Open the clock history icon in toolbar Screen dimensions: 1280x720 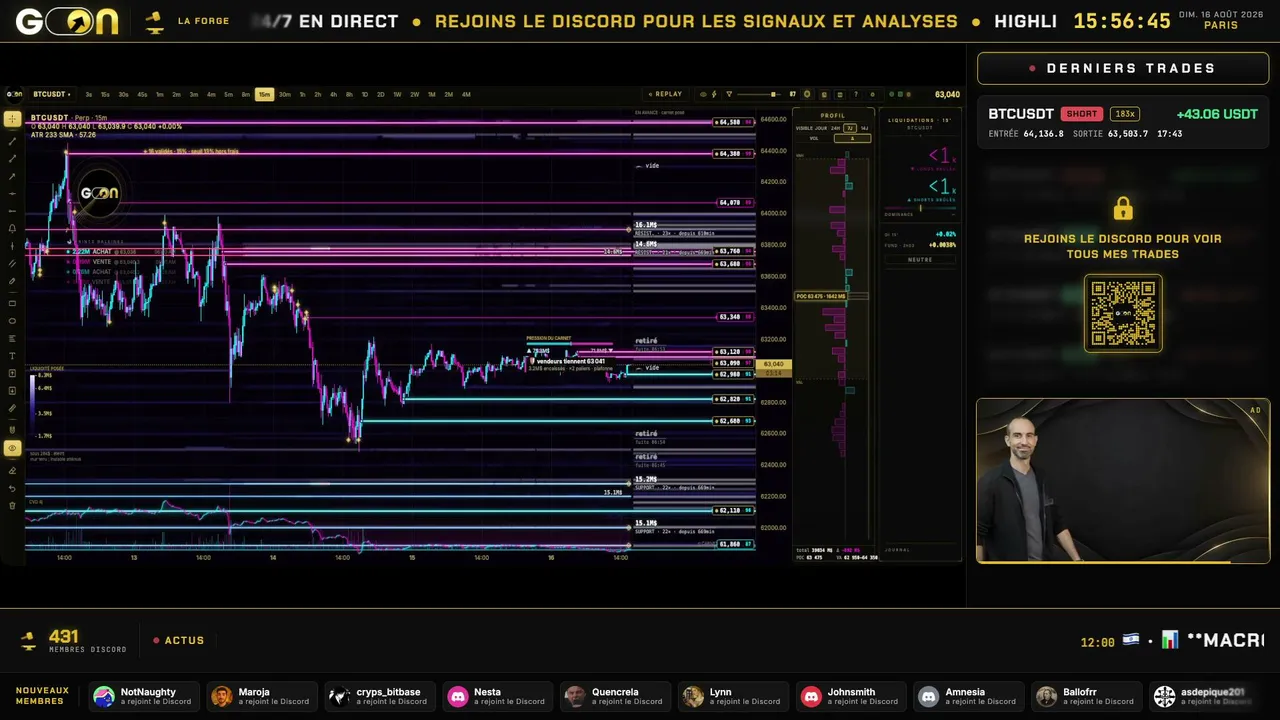point(824,94)
